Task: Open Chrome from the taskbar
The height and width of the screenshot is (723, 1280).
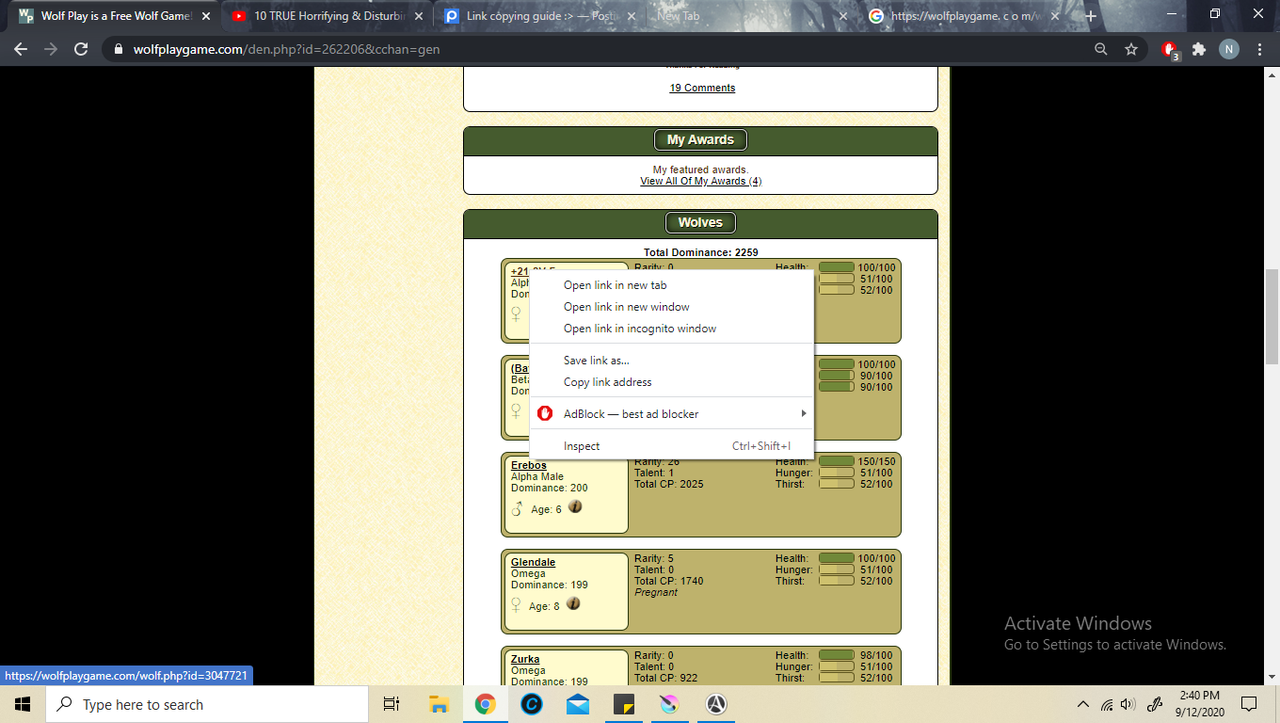Action: pos(484,705)
